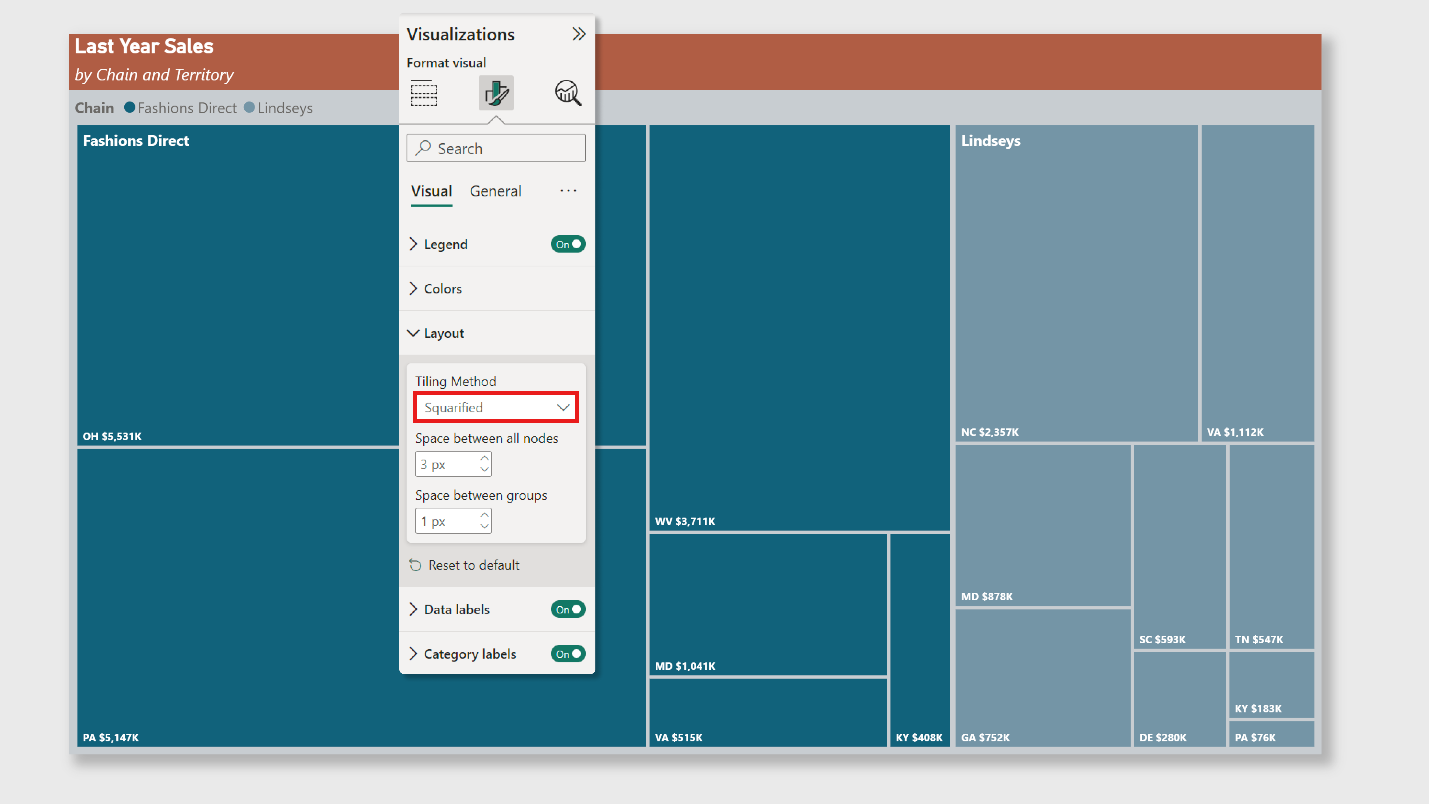The image size is (1429, 804).
Task: Switch to the General tab
Action: pos(495,191)
